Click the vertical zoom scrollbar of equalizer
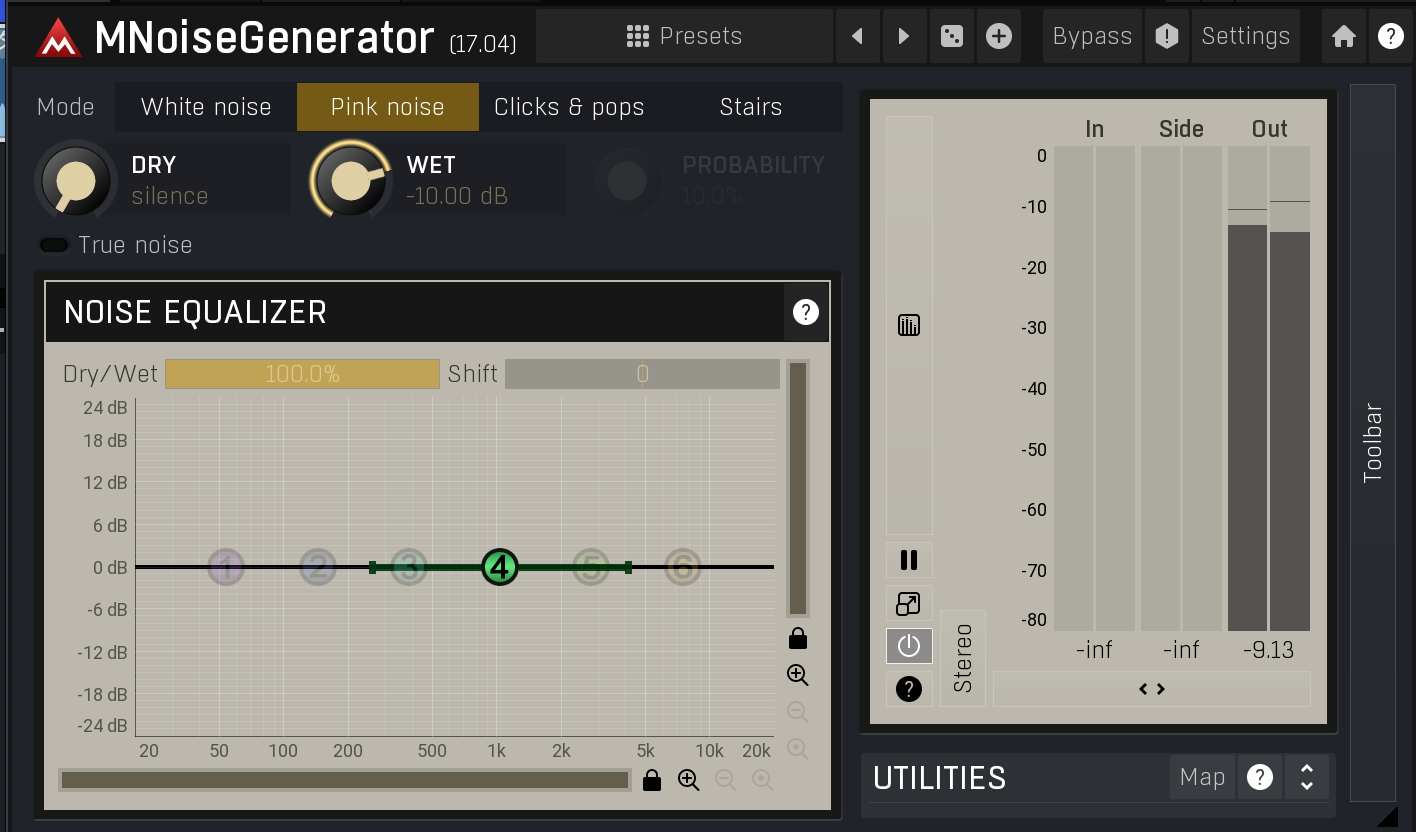 click(798, 489)
